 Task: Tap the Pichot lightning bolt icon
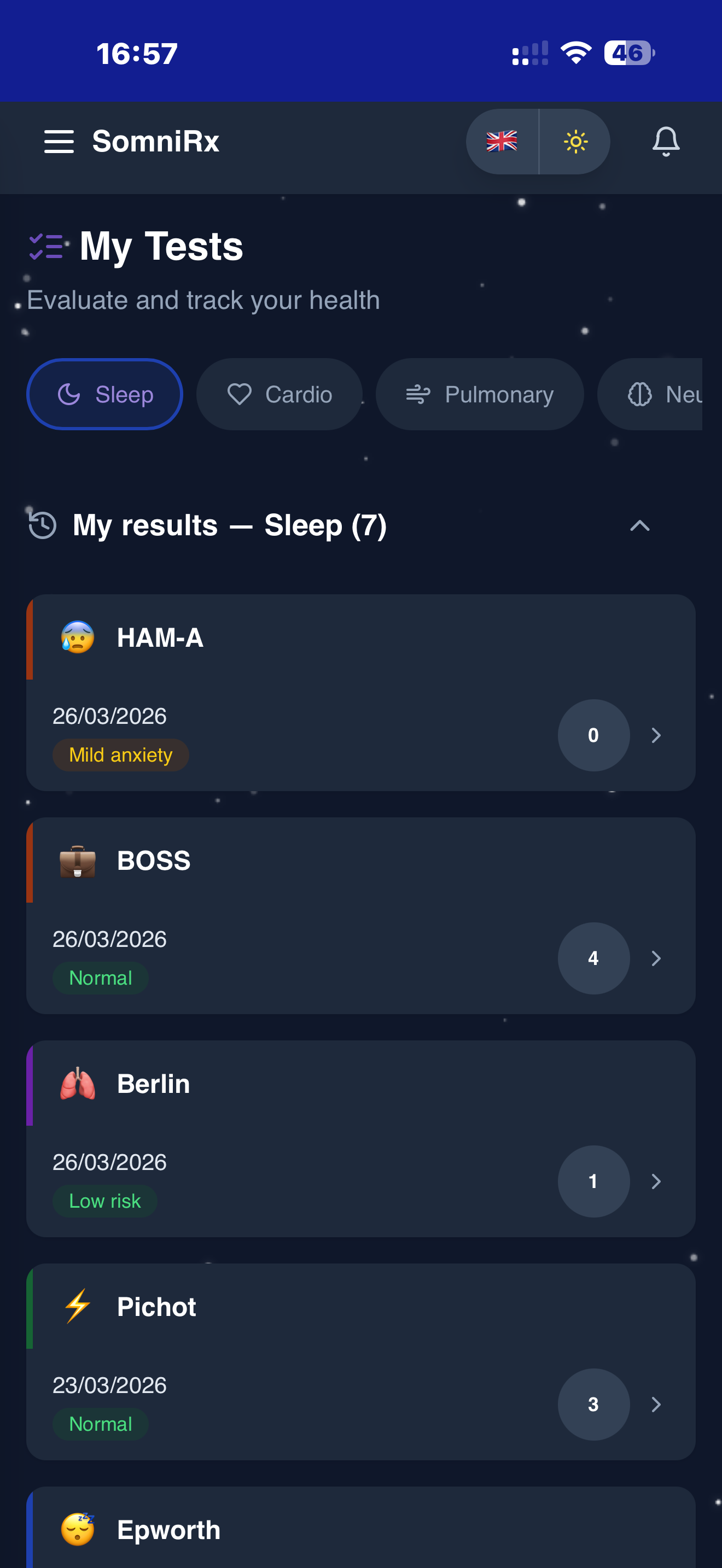77,1306
